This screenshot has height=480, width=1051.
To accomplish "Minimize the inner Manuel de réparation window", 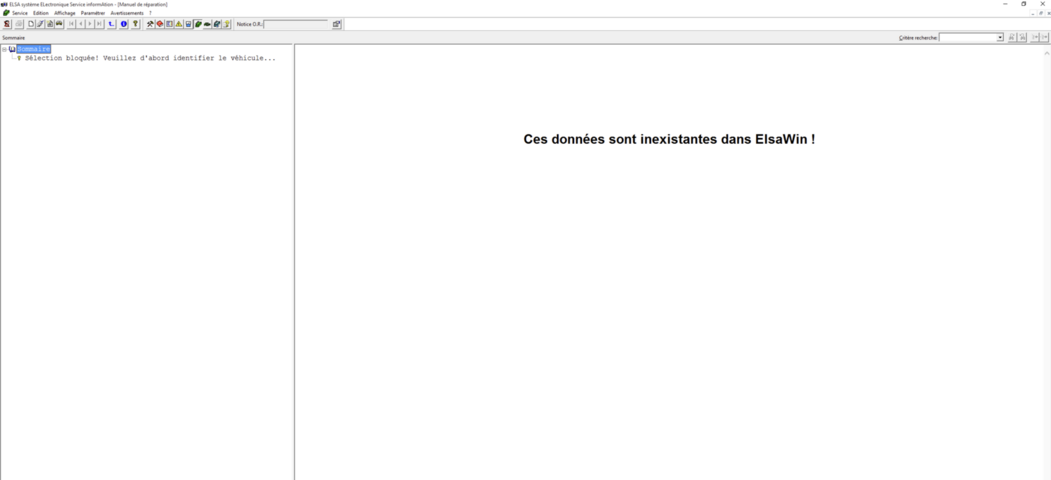I will [x=1033, y=13].
